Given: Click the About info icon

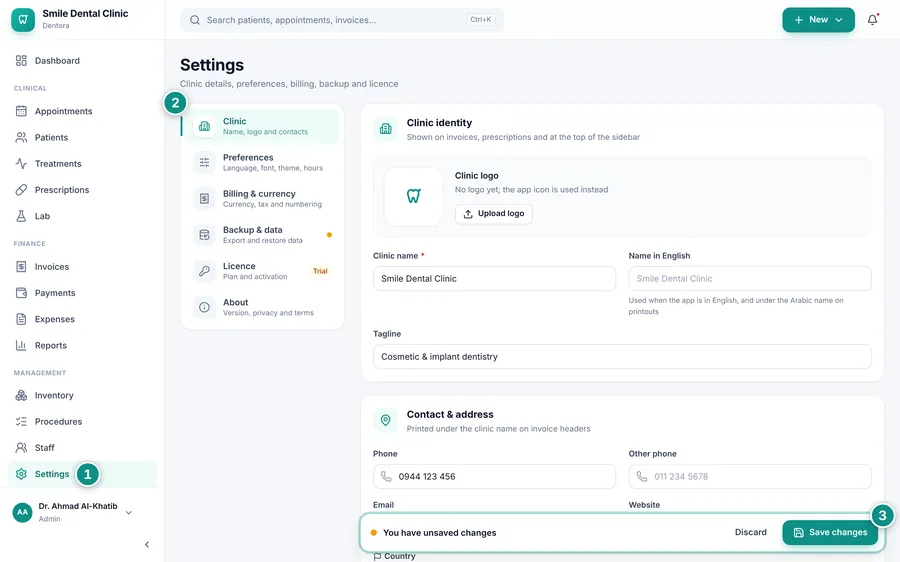Looking at the screenshot, I should pyautogui.click(x=204, y=307).
